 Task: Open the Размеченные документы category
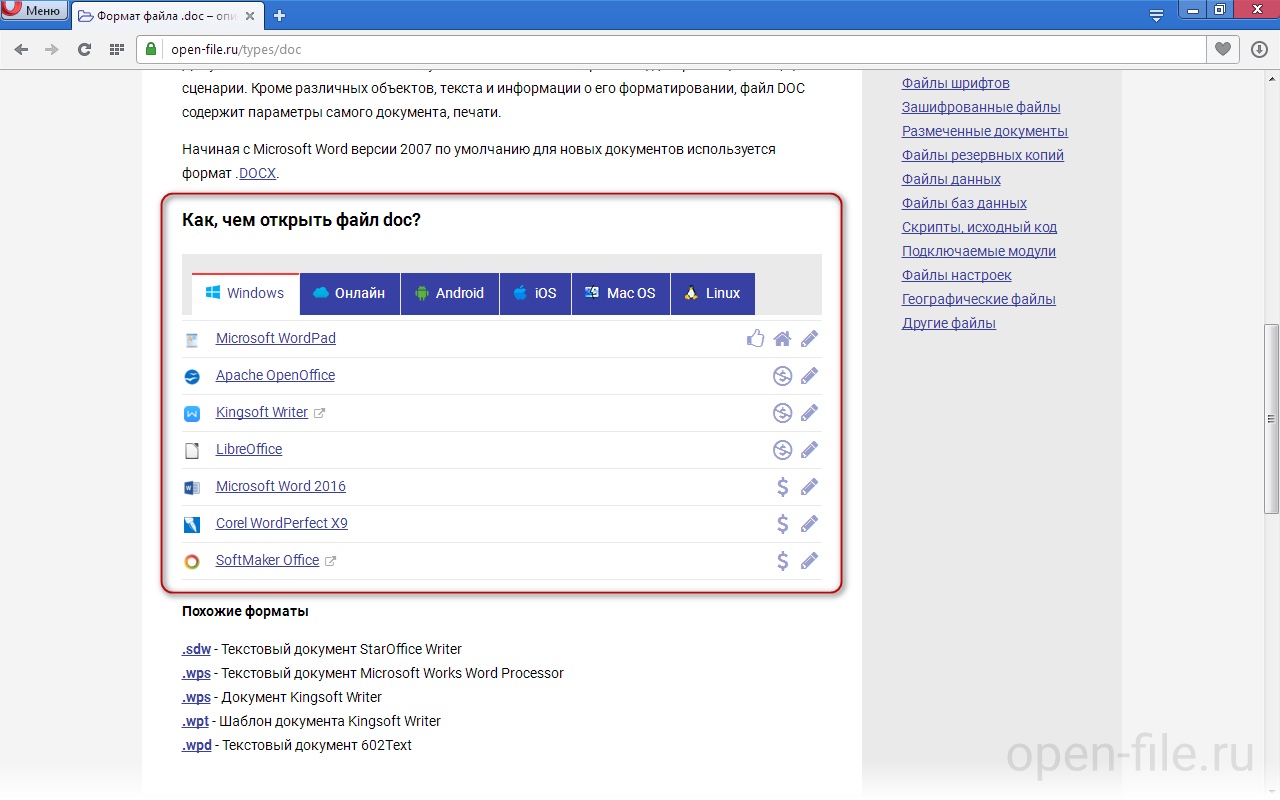click(985, 131)
